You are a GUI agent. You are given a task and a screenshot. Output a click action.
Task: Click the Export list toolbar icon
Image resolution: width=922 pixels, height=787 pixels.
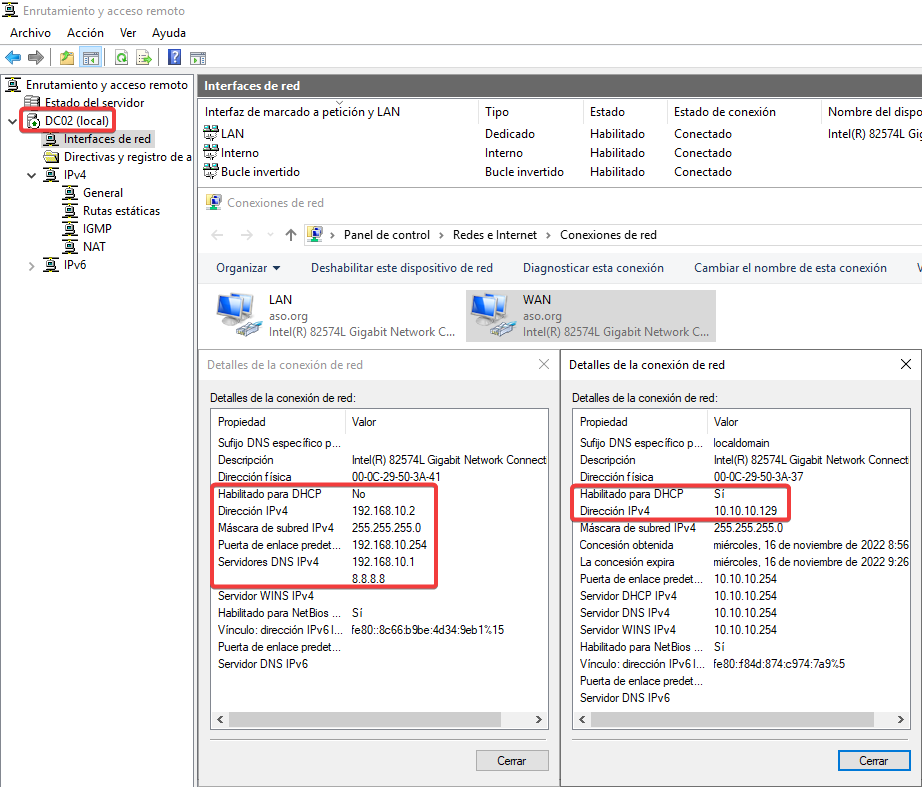pyautogui.click(x=144, y=57)
